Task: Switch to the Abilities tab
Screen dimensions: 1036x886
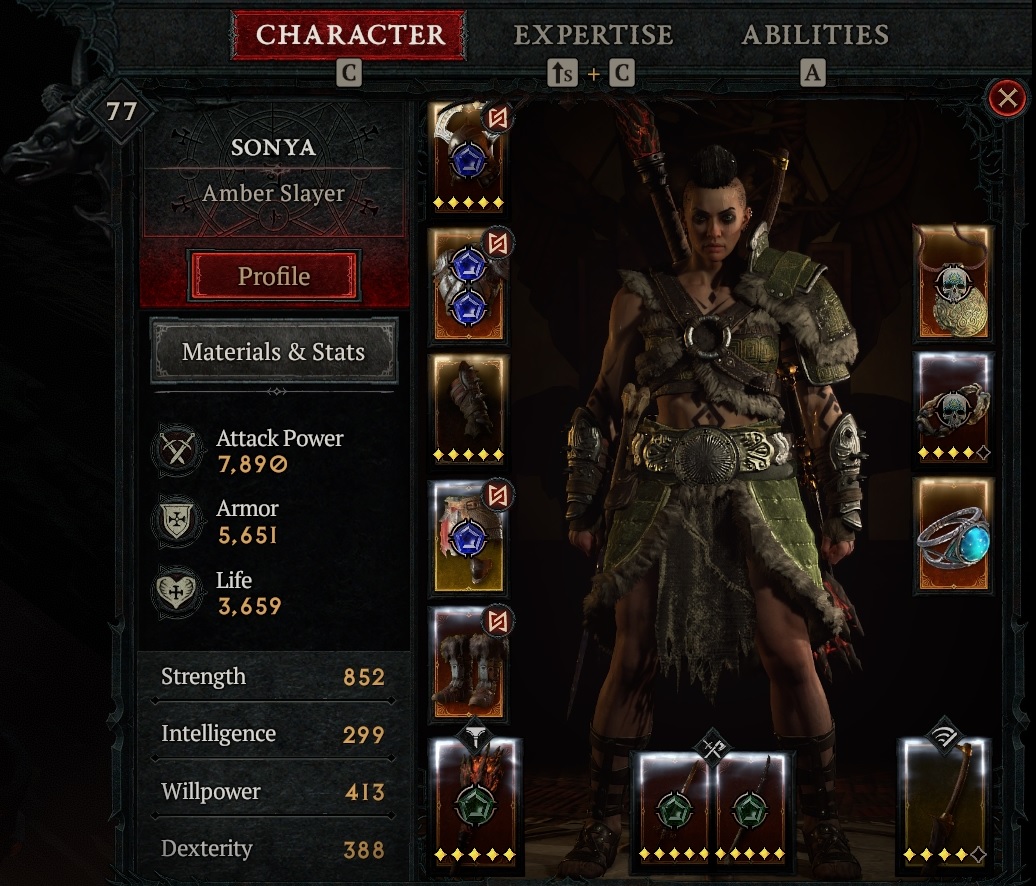Action: point(815,35)
